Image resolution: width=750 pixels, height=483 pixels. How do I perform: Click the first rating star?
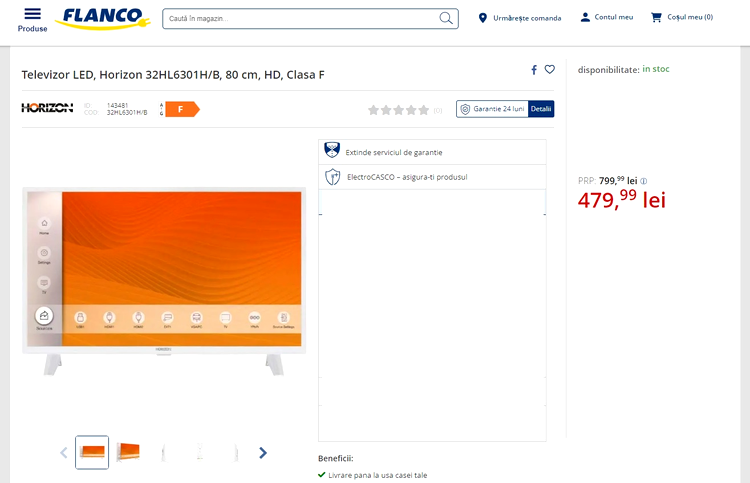pyautogui.click(x=373, y=110)
